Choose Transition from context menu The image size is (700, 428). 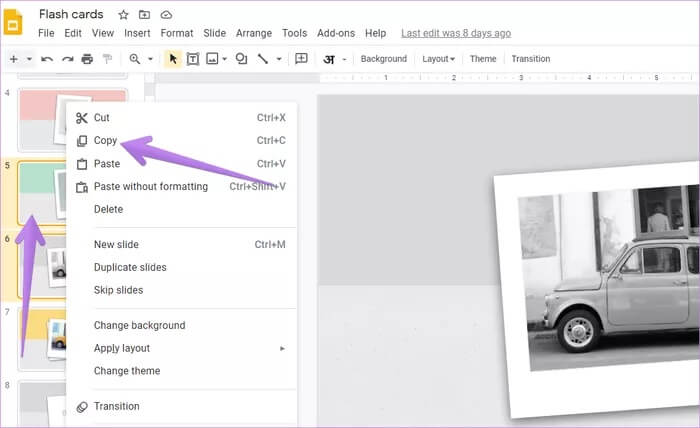pyautogui.click(x=181, y=407)
